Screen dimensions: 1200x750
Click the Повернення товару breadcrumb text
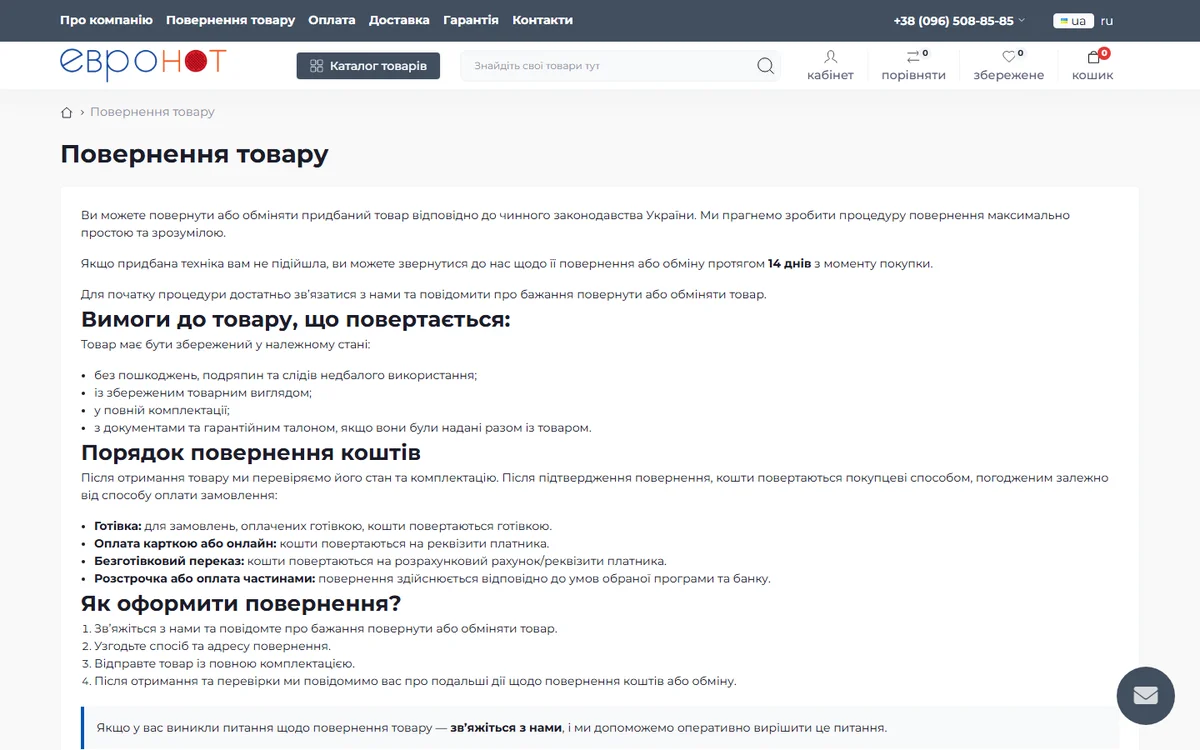tap(152, 112)
